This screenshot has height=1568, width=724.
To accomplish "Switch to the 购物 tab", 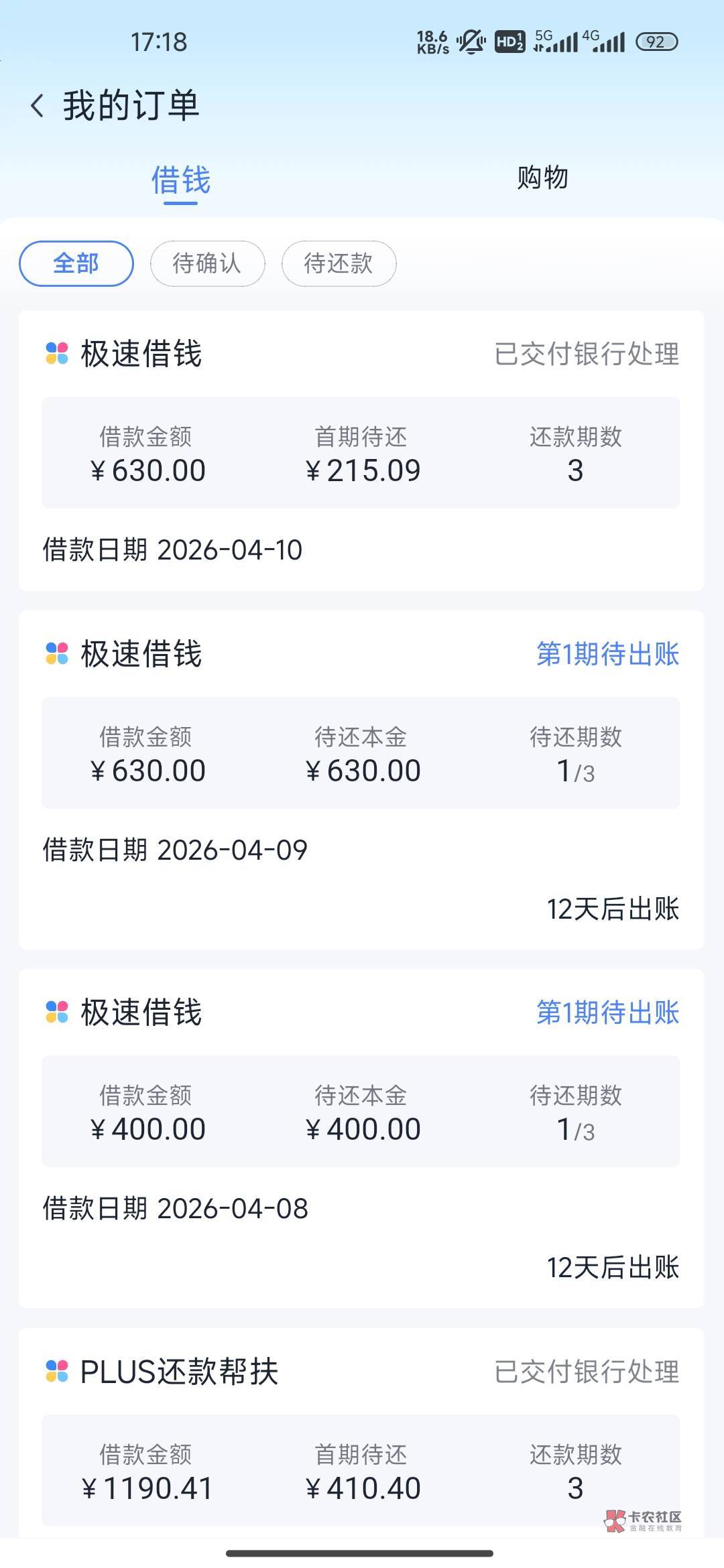I will click(x=542, y=178).
